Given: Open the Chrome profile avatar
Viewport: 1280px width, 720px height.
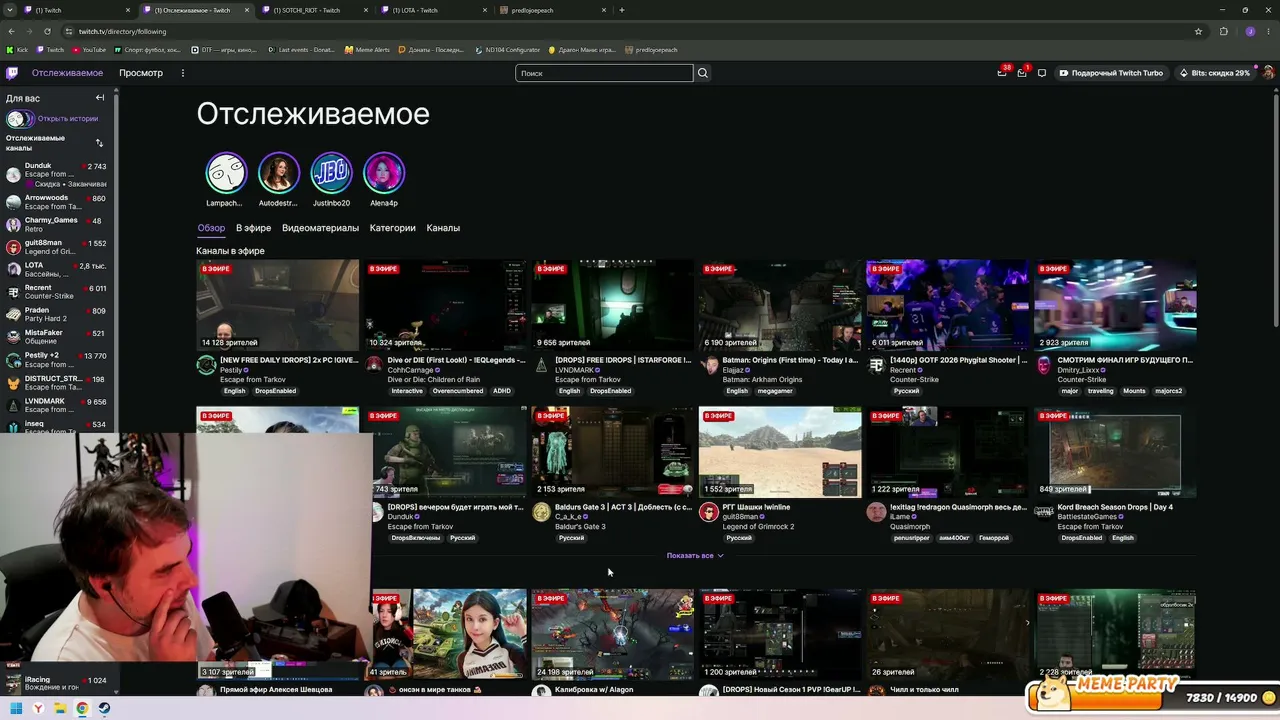Looking at the screenshot, I should 1250,31.
